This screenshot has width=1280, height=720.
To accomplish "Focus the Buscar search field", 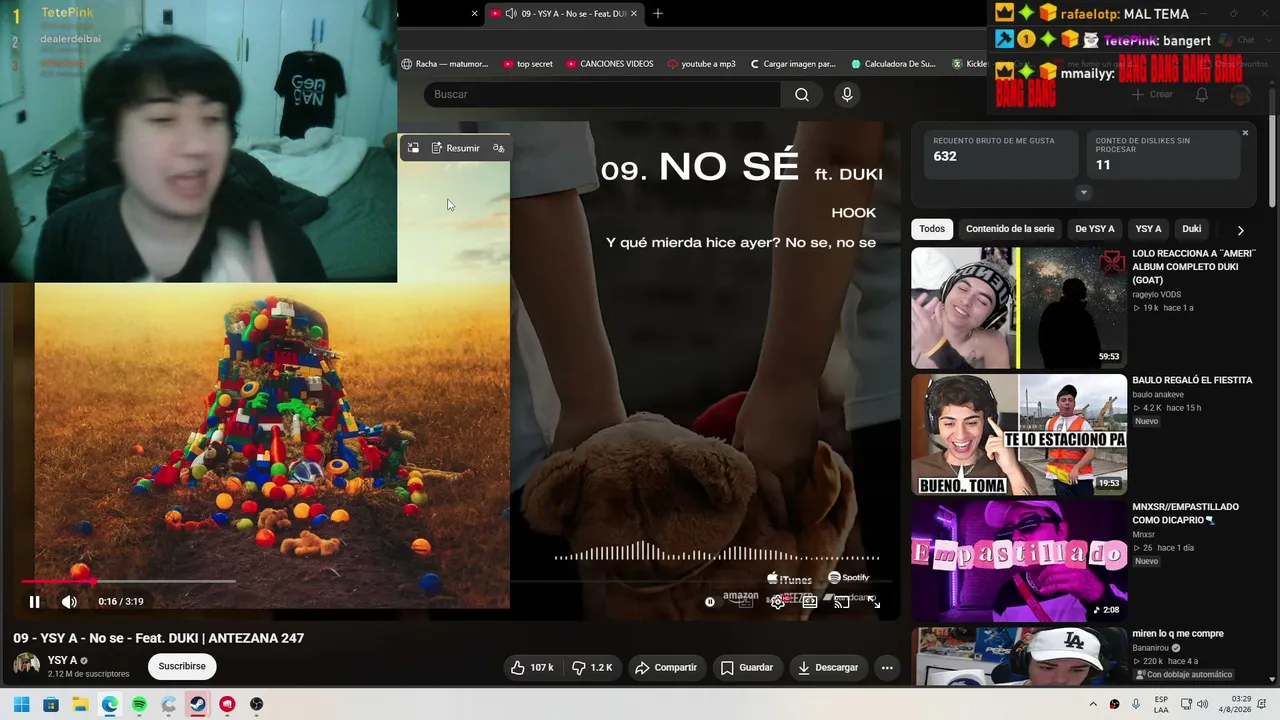I will tap(602, 94).
